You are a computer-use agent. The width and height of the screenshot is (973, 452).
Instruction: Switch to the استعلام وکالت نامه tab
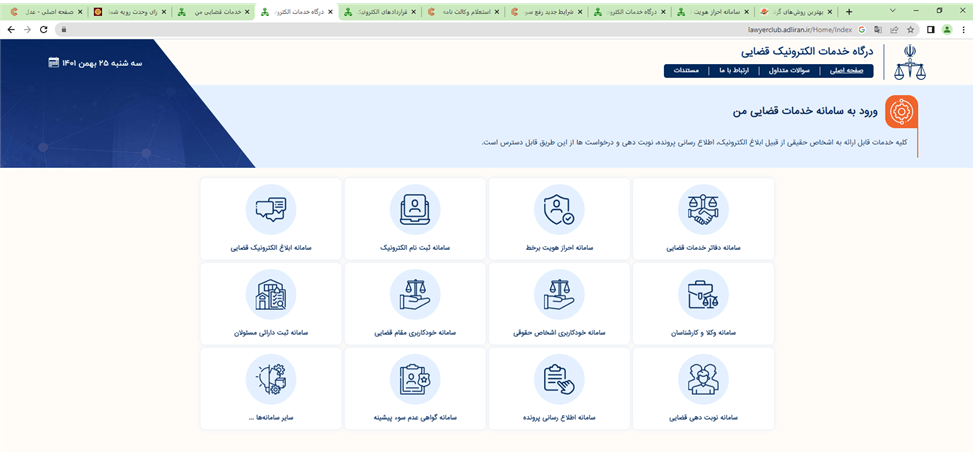tap(464, 12)
